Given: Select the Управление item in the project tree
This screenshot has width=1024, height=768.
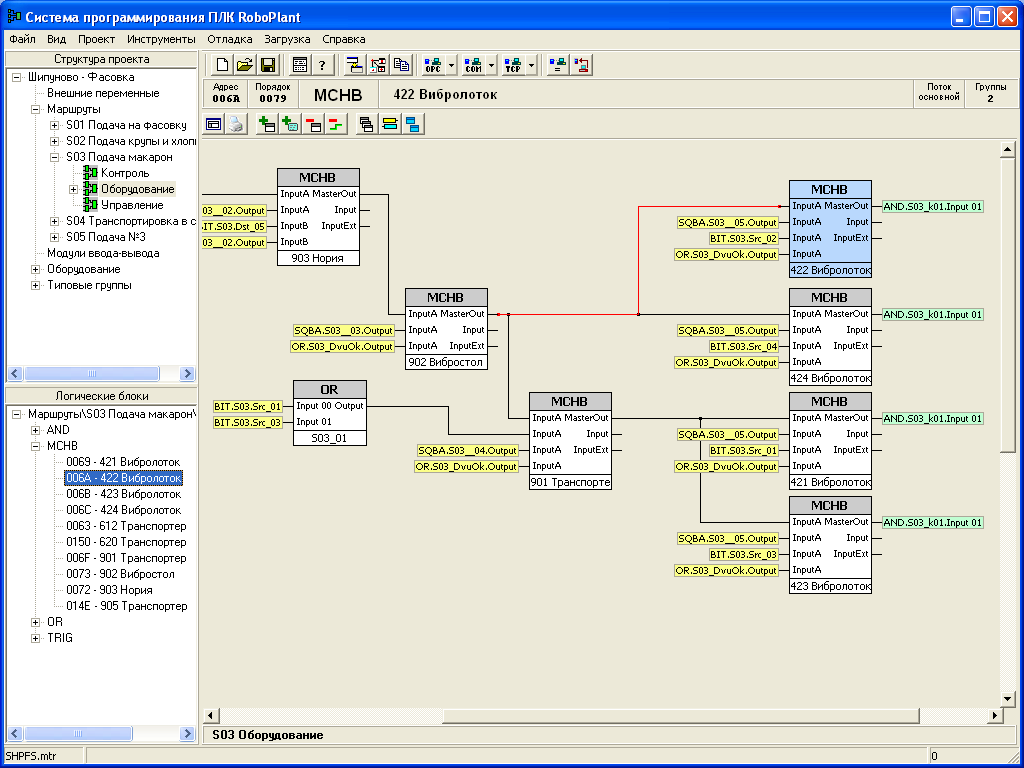Looking at the screenshot, I should click(132, 205).
